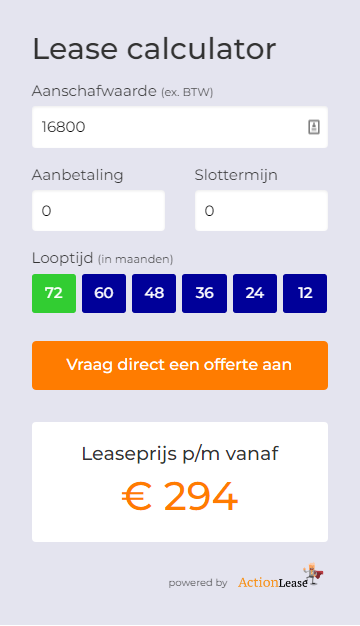Click the Slottermijn label text

pos(236,175)
